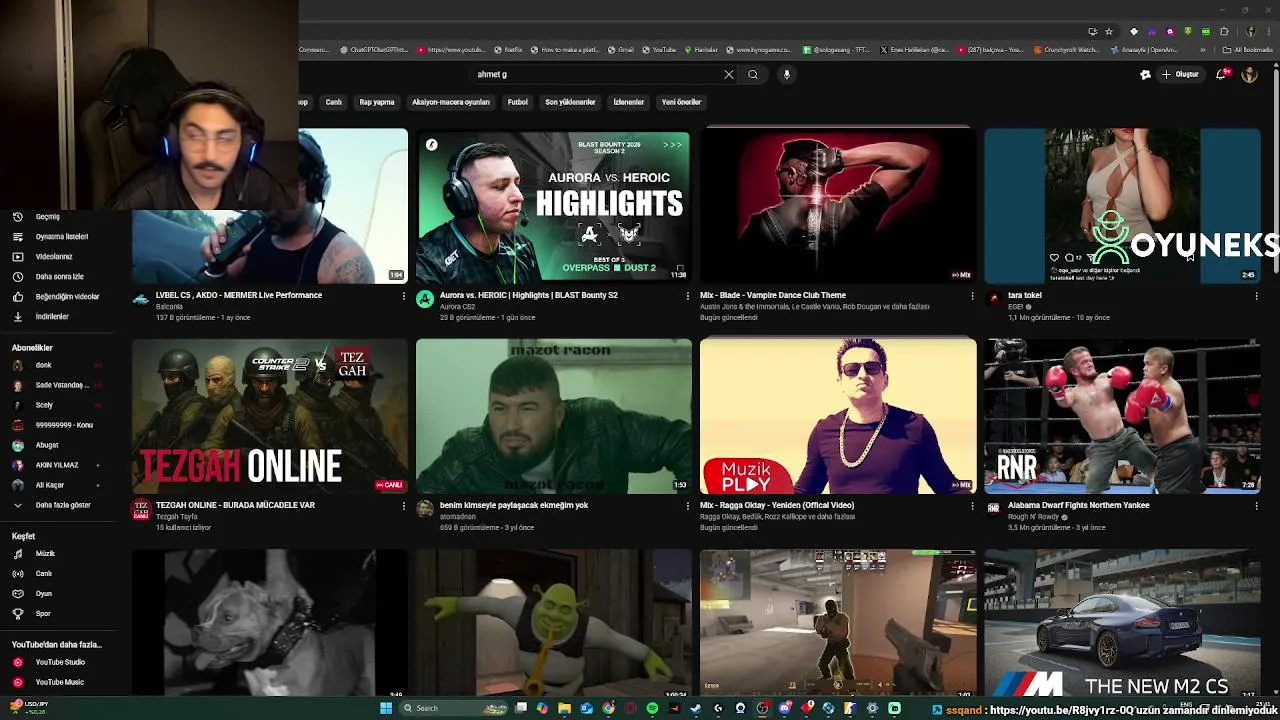Play Alabama Dwarf Fights Northern Yankee thumbnail
This screenshot has height=720, width=1280.
pos(1122,416)
